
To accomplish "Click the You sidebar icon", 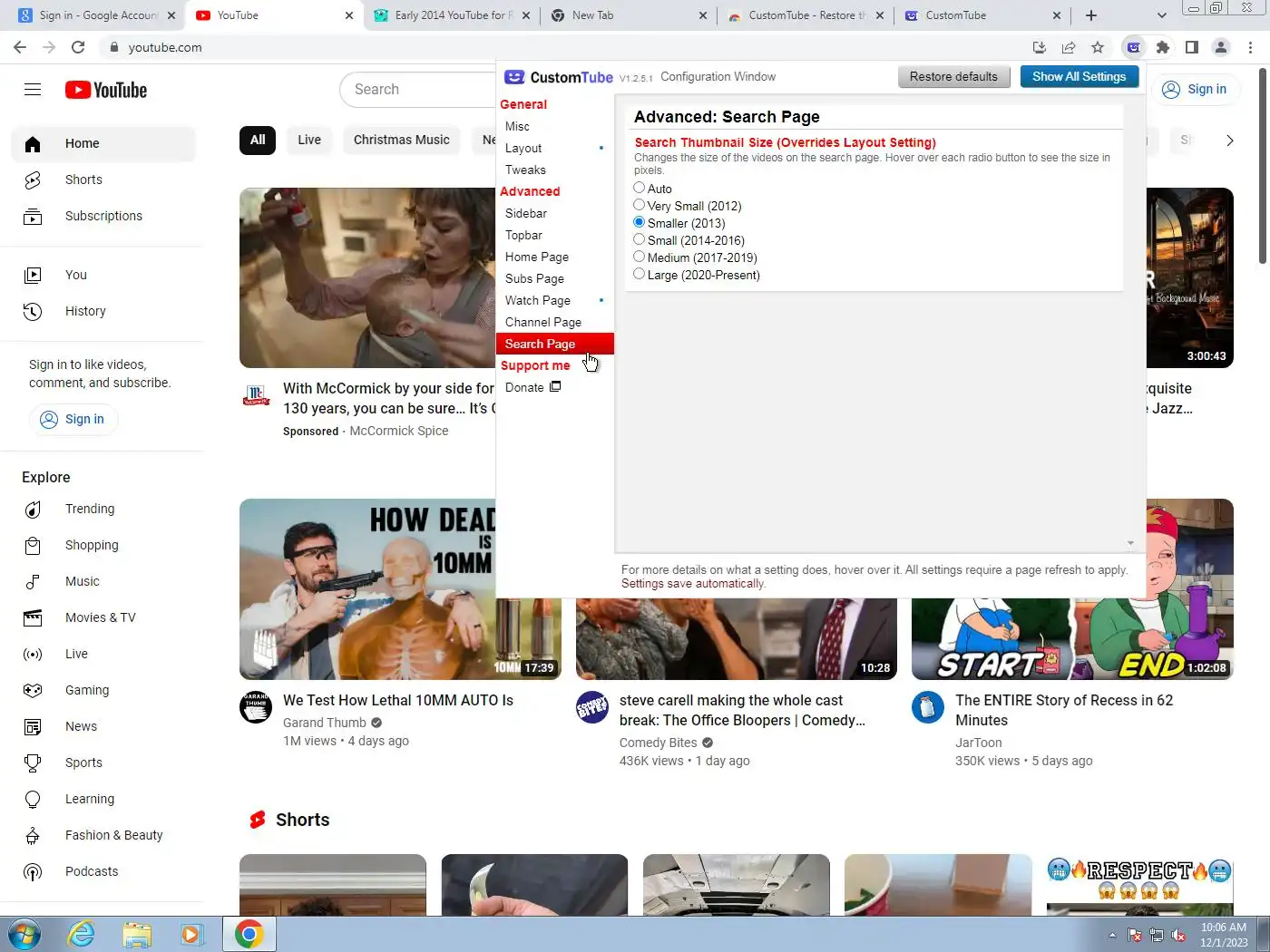I will pos(33,275).
